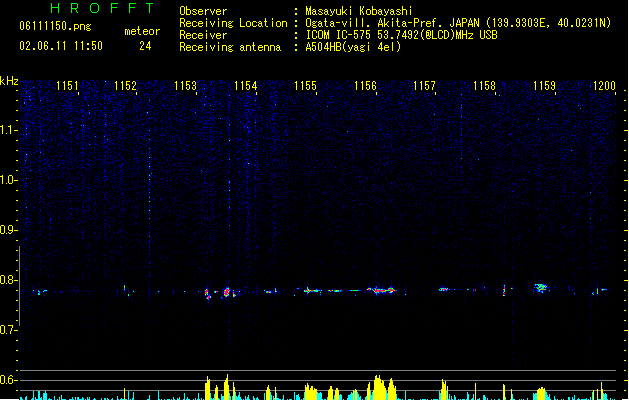Click the Receiver label

point(203,35)
